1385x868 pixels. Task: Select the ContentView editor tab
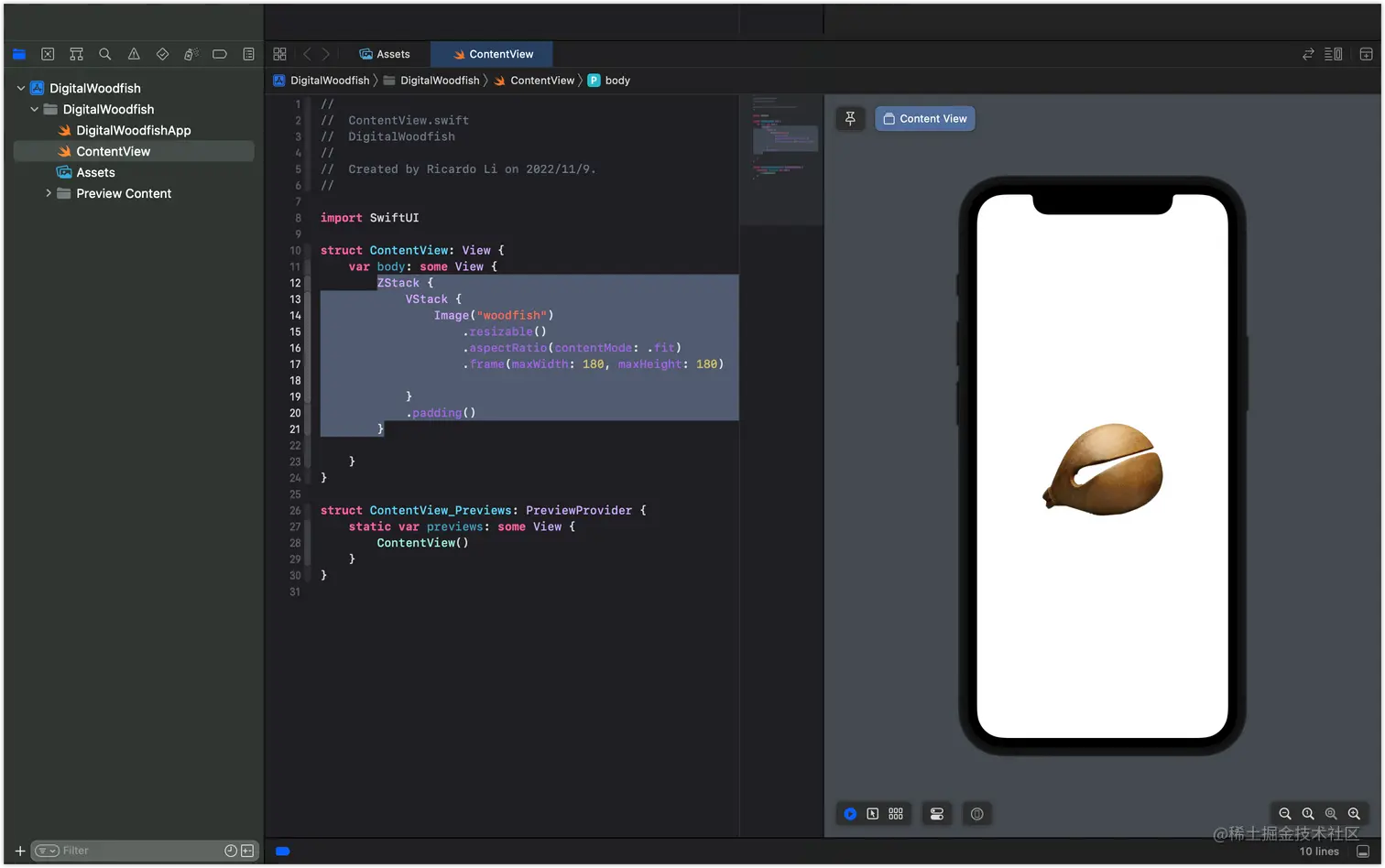tap(493, 54)
